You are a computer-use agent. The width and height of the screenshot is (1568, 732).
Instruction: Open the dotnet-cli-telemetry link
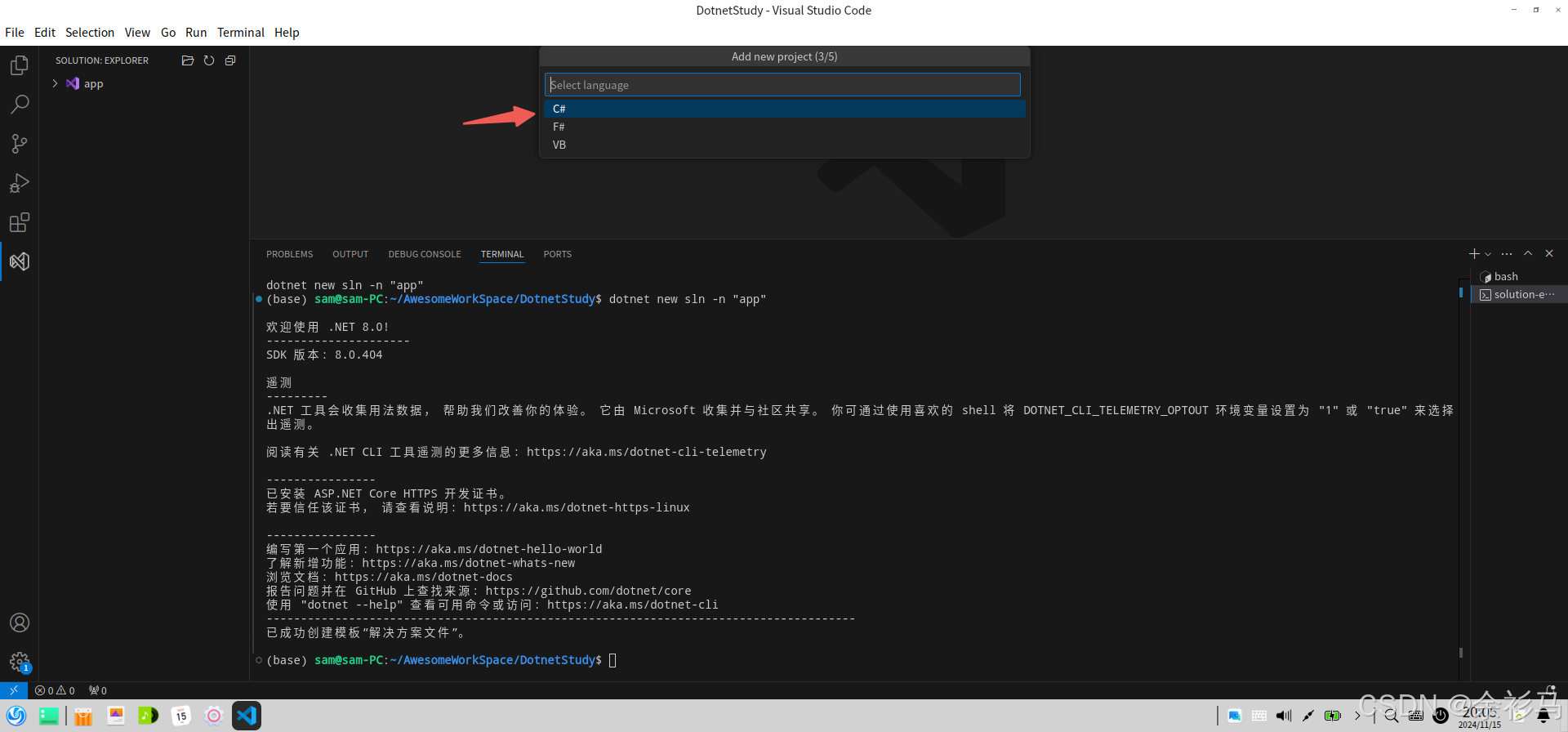pyautogui.click(x=647, y=452)
